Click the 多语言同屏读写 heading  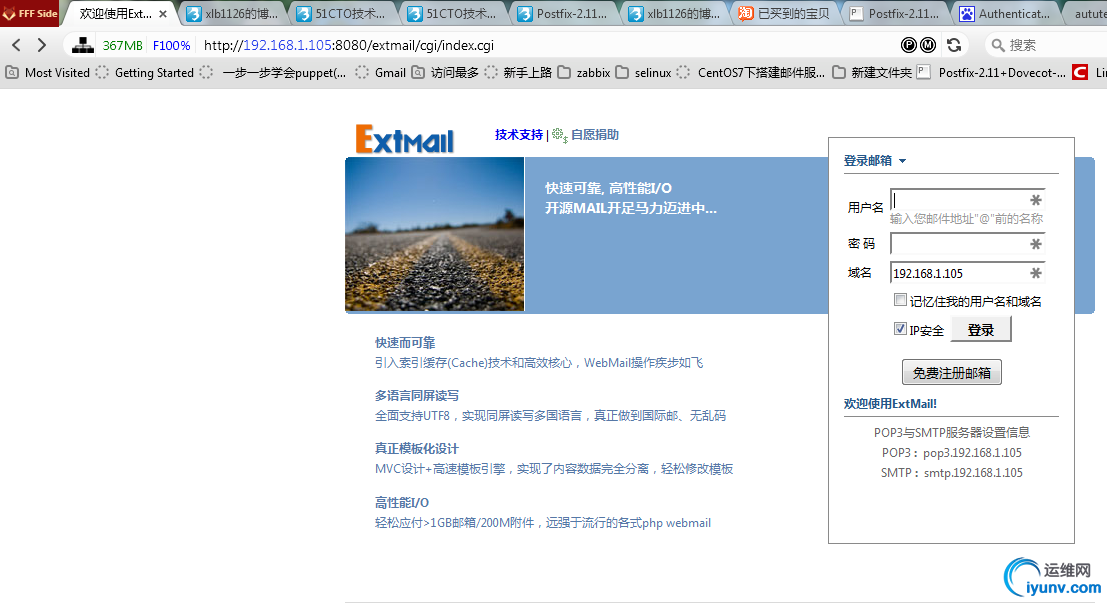[x=417, y=396]
